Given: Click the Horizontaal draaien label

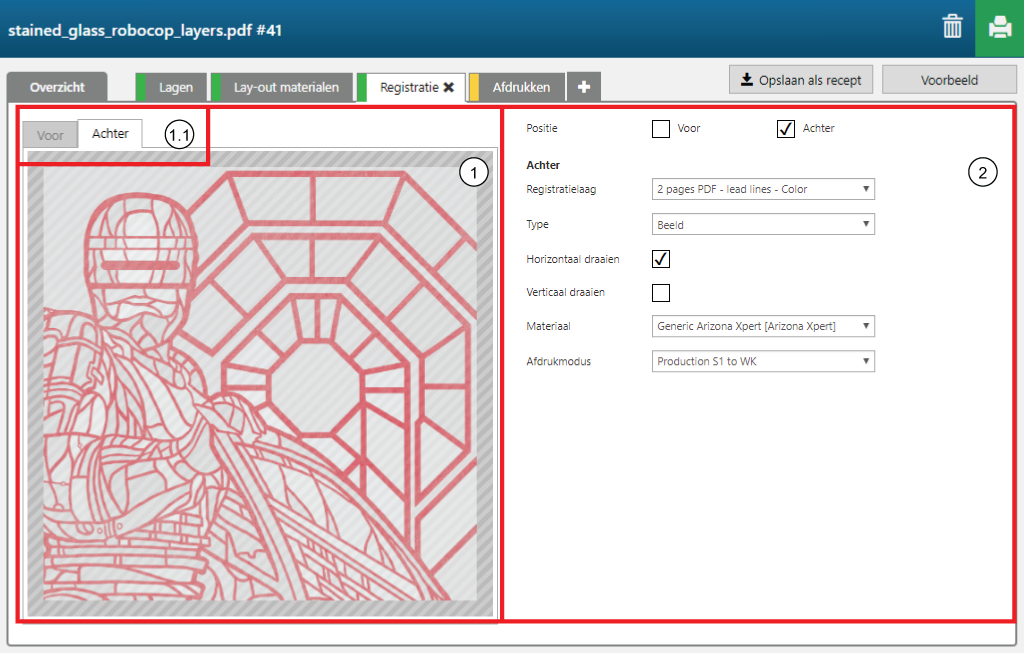Looking at the screenshot, I should point(573,259).
